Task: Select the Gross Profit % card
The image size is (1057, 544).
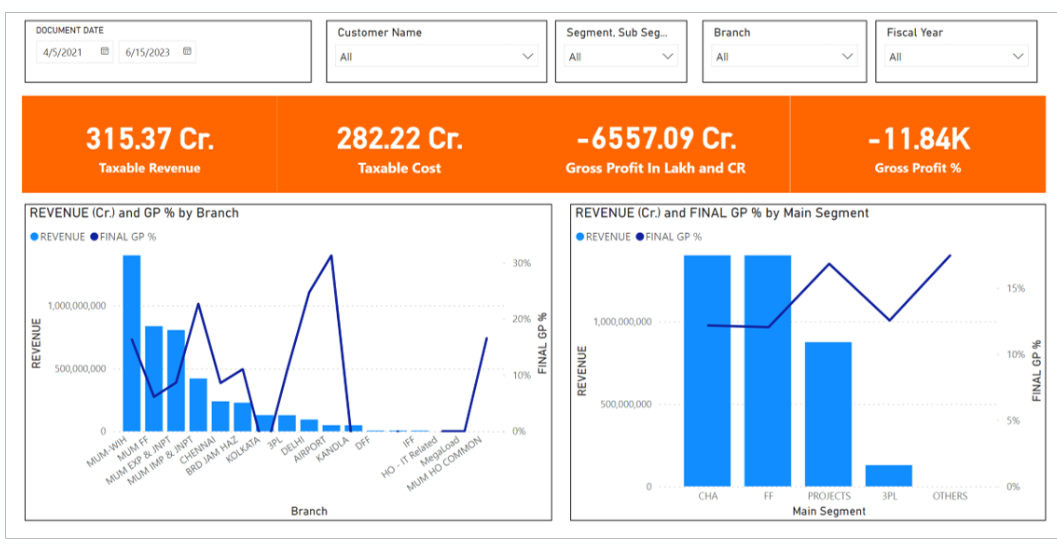Action: [x=917, y=145]
